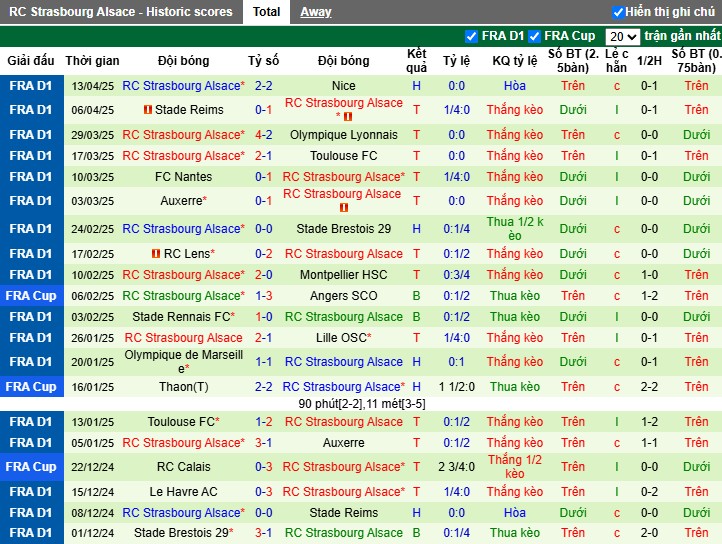Open 4-2 score against Olympique Lyonnais
This screenshot has height=544, width=722.
[x=263, y=135]
